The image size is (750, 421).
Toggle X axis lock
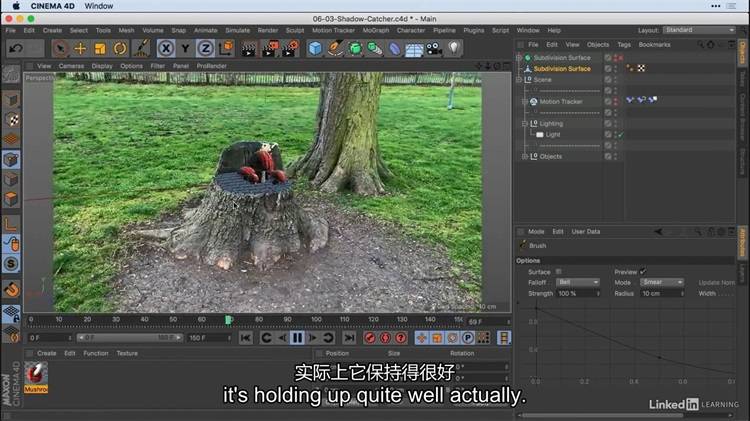(x=165, y=48)
